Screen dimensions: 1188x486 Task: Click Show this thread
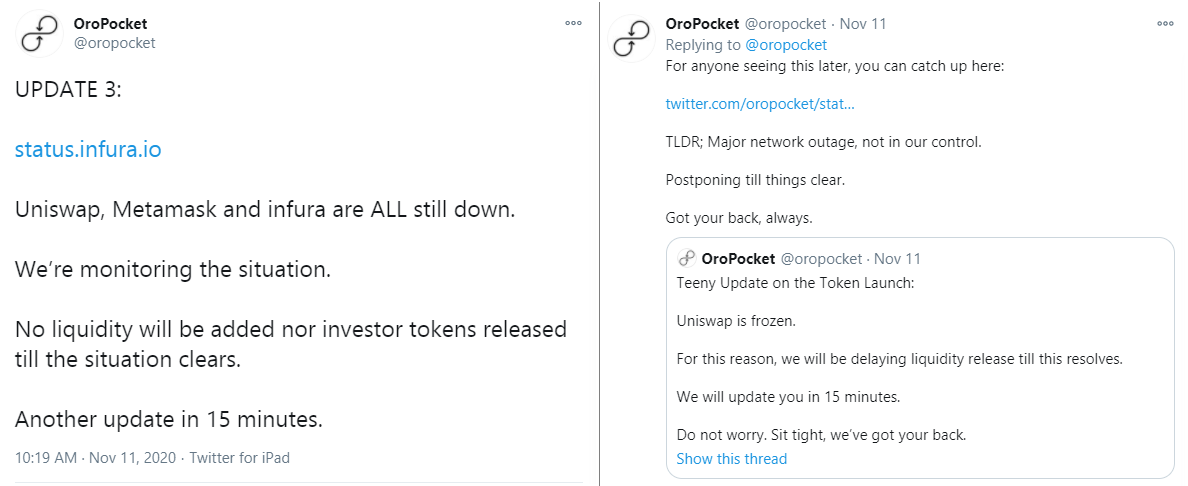731,459
